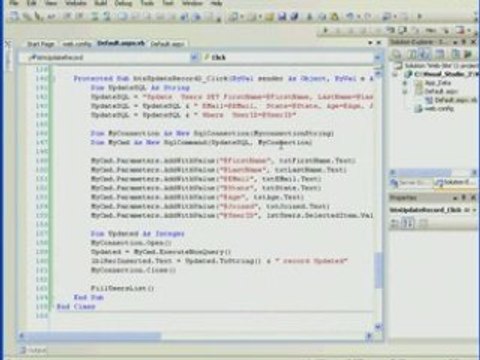Click the Toggle Bookmark toolbar icon
The height and width of the screenshot is (360, 480).
pyautogui.click(x=122, y=16)
